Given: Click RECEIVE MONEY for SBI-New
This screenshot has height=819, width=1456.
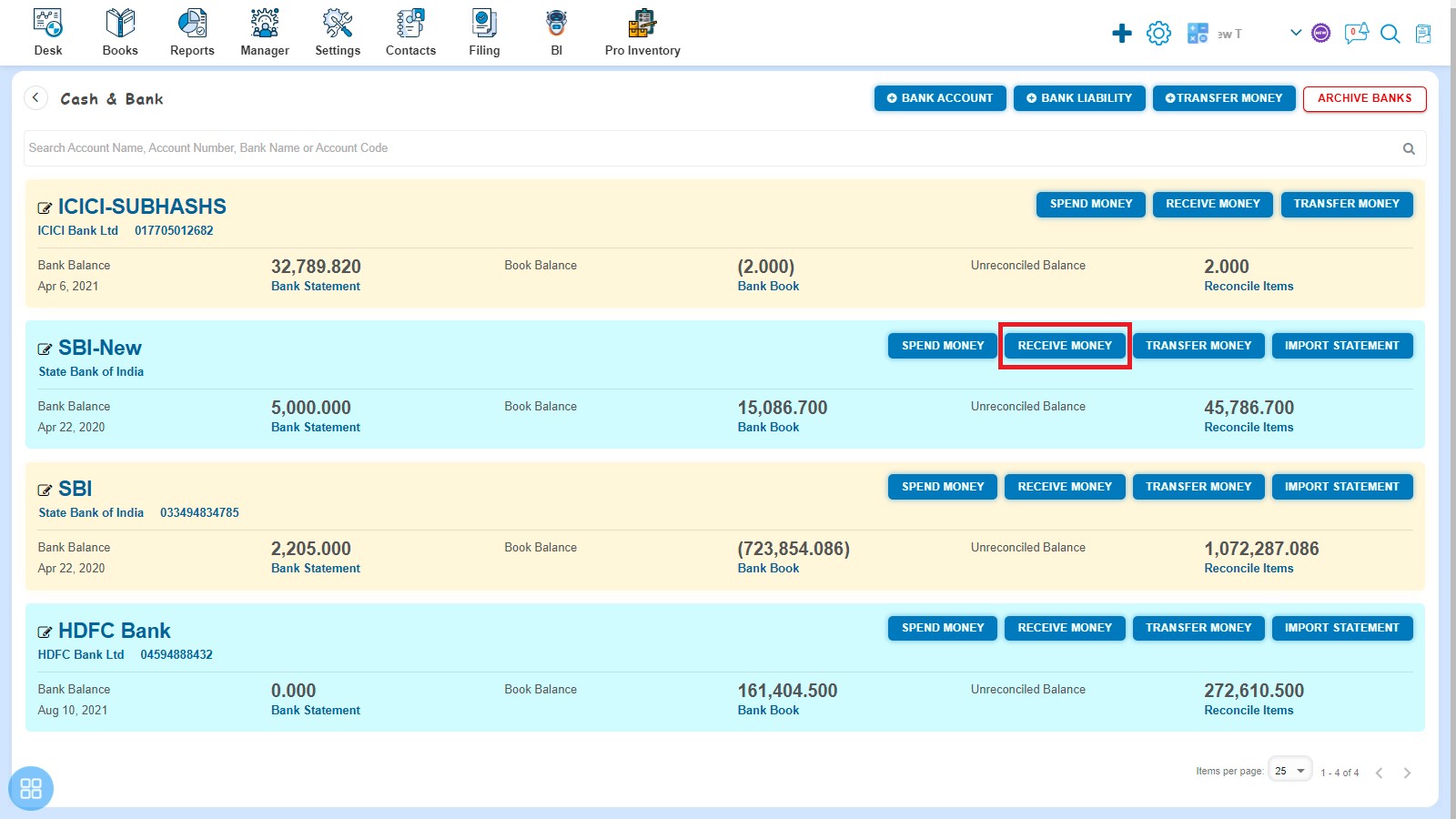Looking at the screenshot, I should coord(1065,346).
